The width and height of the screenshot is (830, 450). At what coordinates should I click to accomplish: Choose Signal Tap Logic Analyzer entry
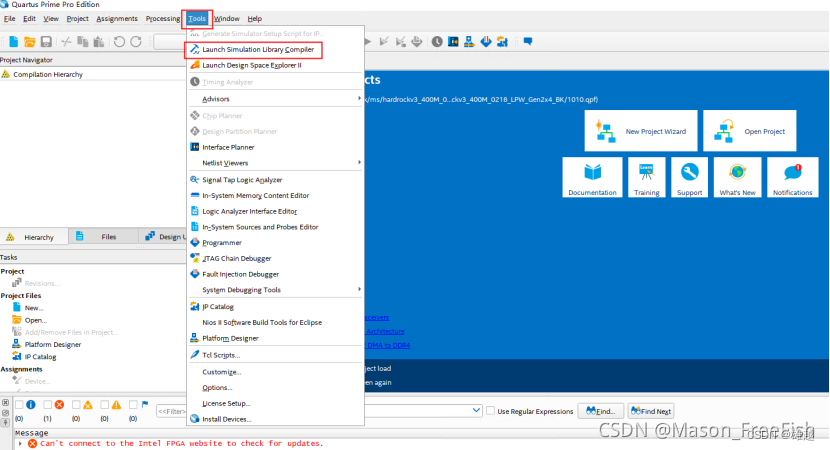275,180
